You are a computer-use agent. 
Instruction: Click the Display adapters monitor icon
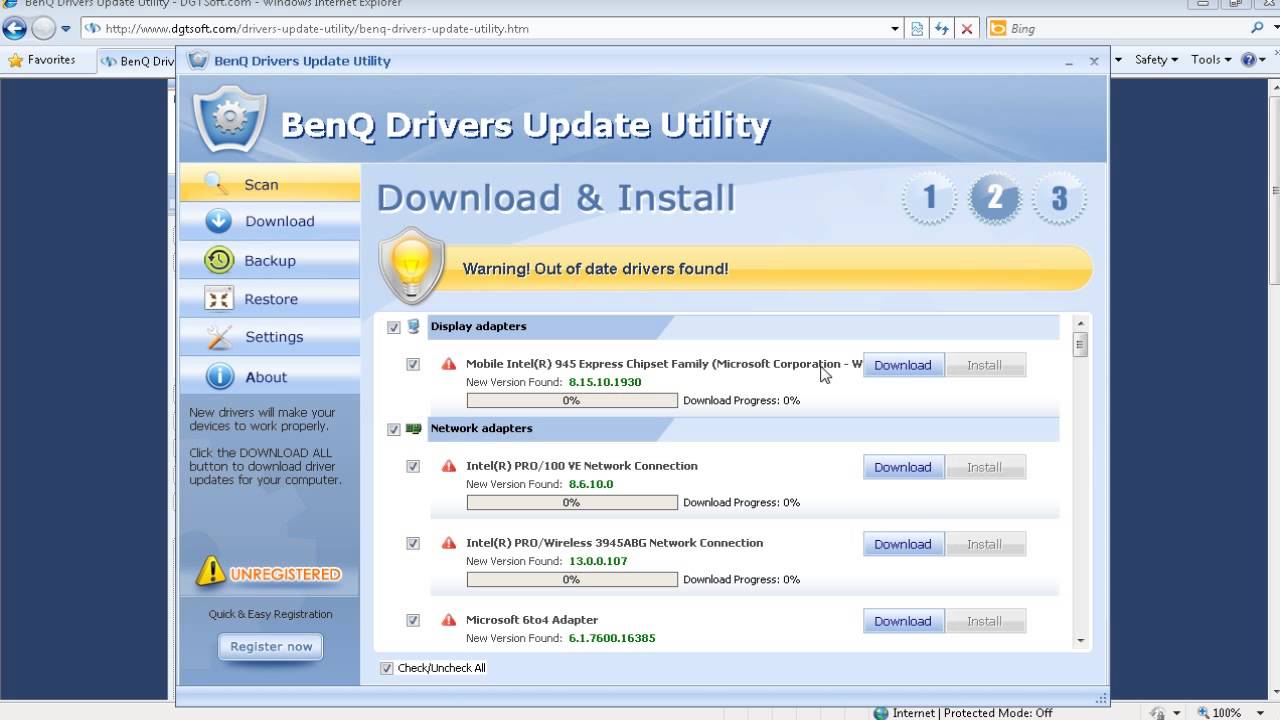[x=413, y=326]
